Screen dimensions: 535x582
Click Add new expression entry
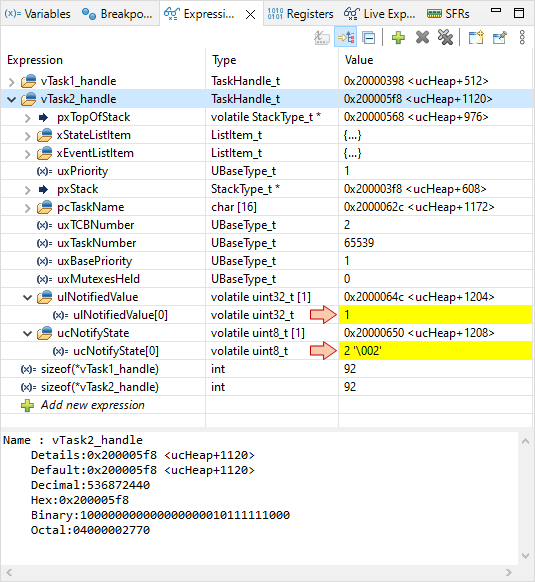(92, 405)
